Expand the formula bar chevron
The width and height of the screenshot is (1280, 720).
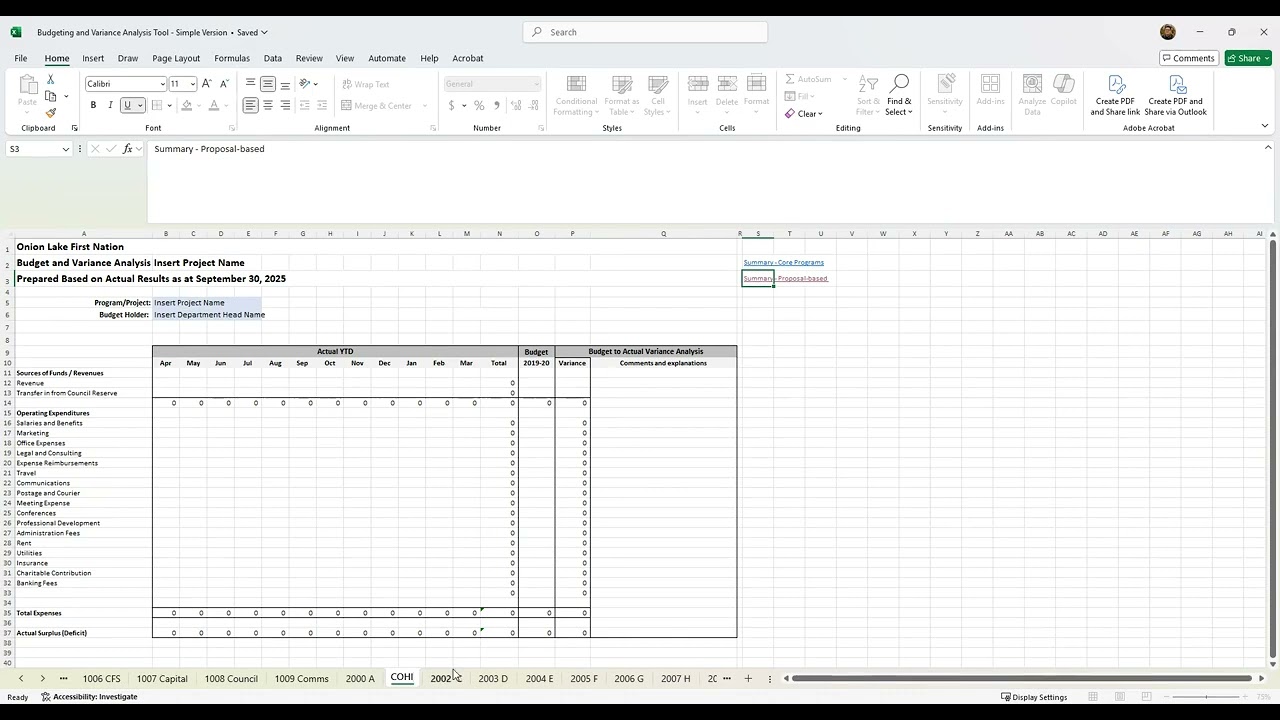pyautogui.click(x=1268, y=148)
